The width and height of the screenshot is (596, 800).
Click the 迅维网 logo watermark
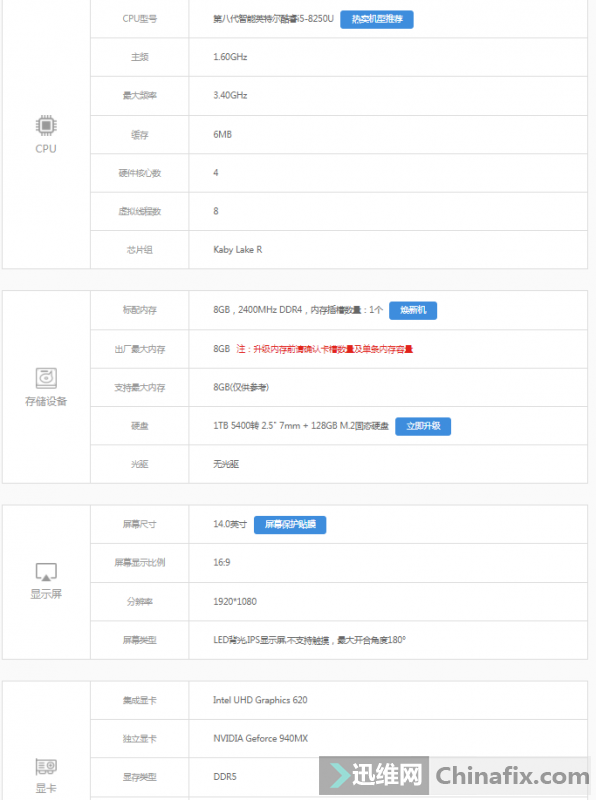pyautogui.click(x=375, y=776)
